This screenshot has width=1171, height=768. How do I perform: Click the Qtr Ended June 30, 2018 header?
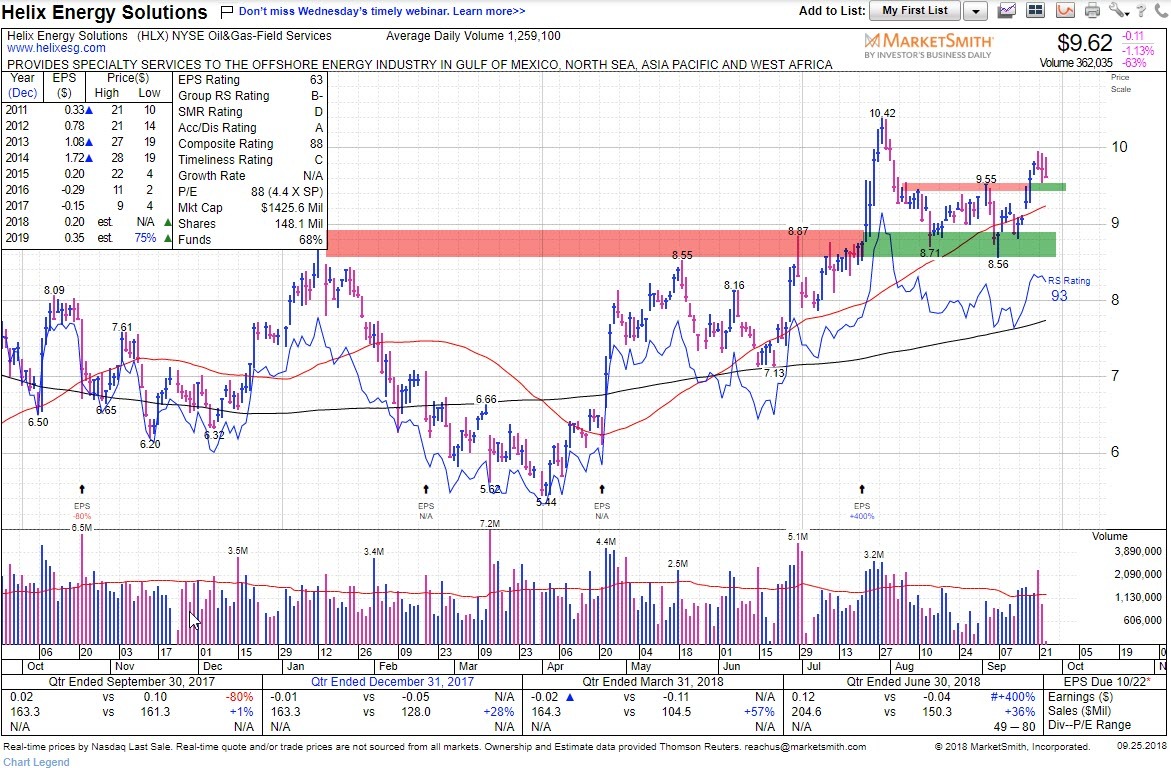[x=913, y=682]
